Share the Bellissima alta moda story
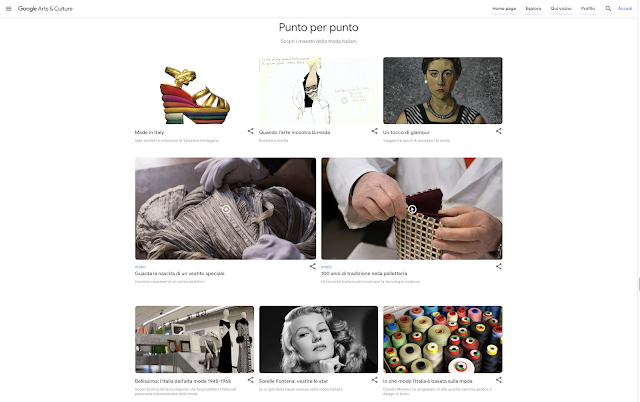 click(x=250, y=380)
